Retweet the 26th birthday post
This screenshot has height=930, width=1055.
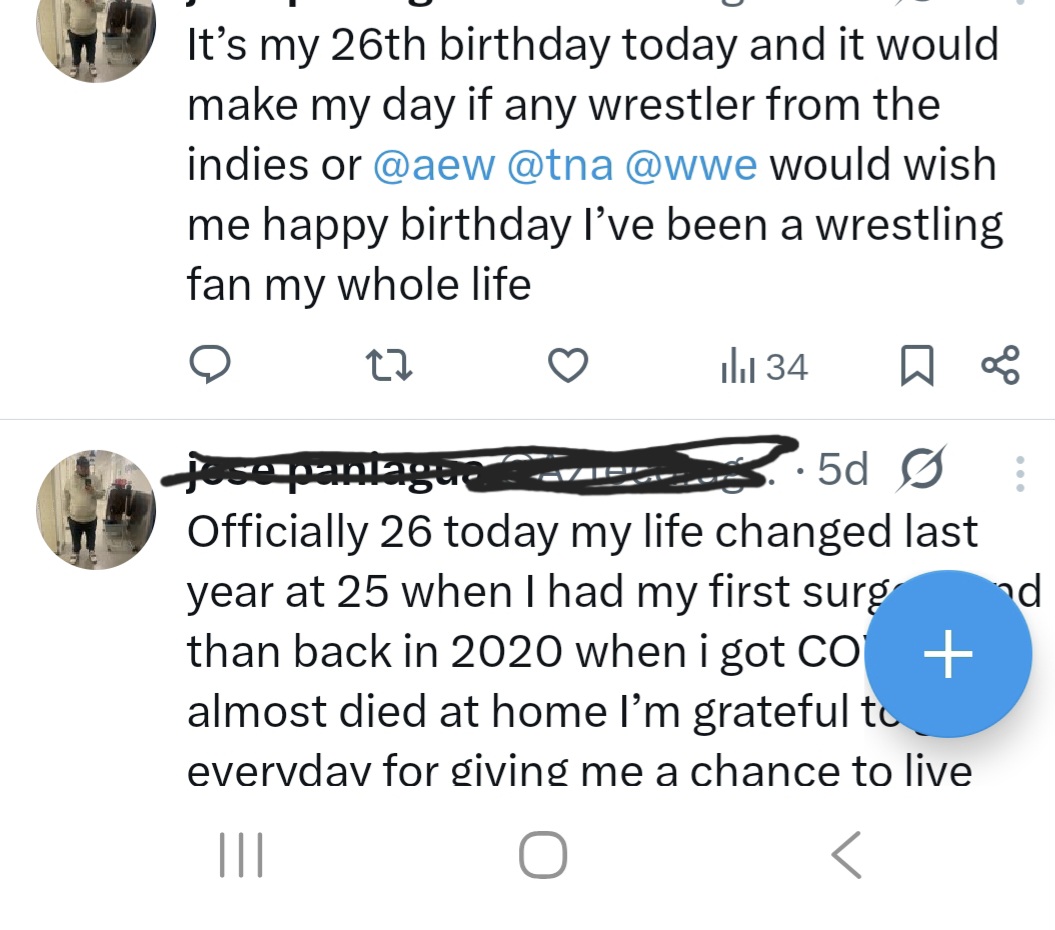[x=389, y=367]
